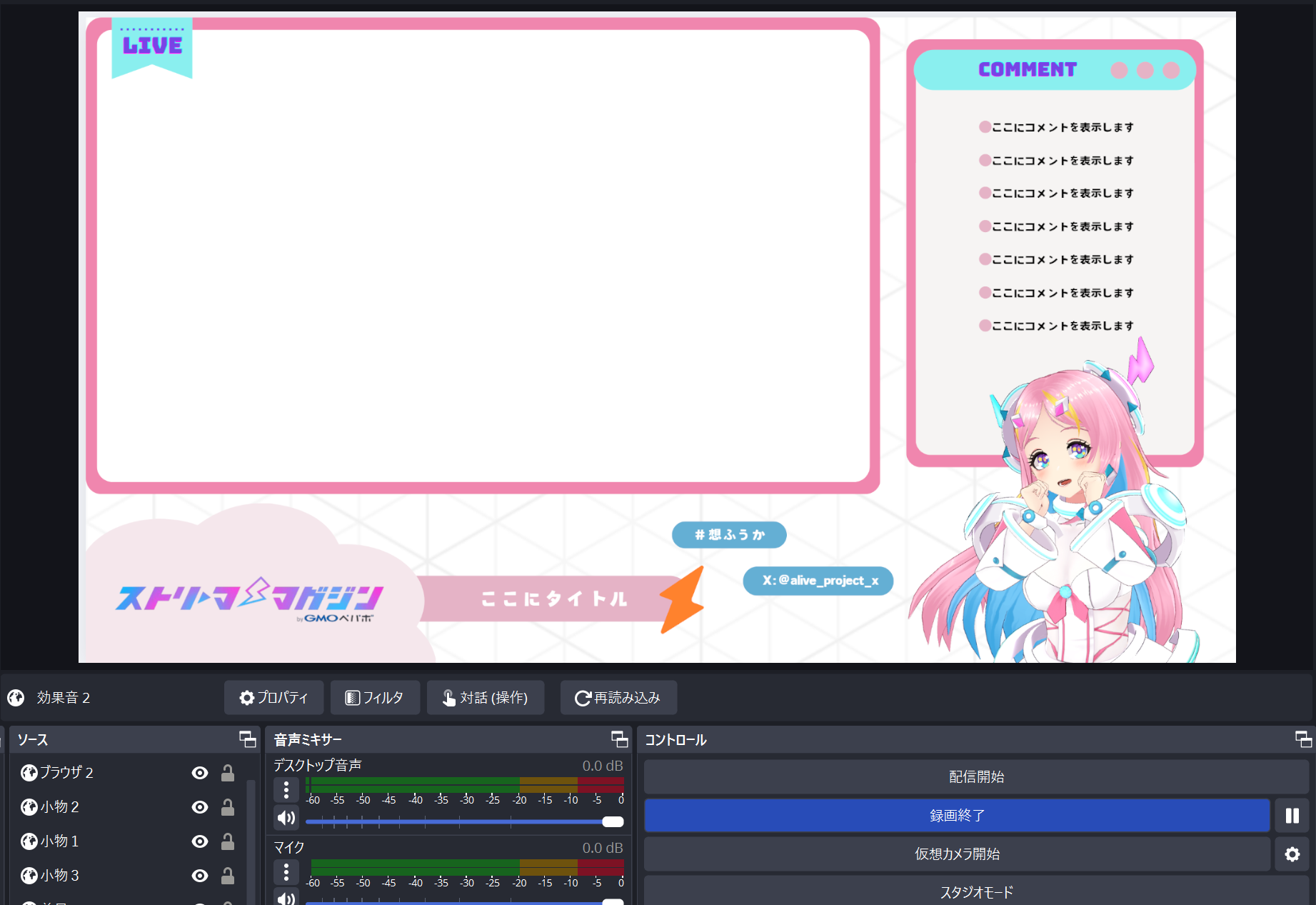Image resolution: width=1316 pixels, height=905 pixels.
Task: Open virtual camera settings gear icon
Action: (1292, 854)
